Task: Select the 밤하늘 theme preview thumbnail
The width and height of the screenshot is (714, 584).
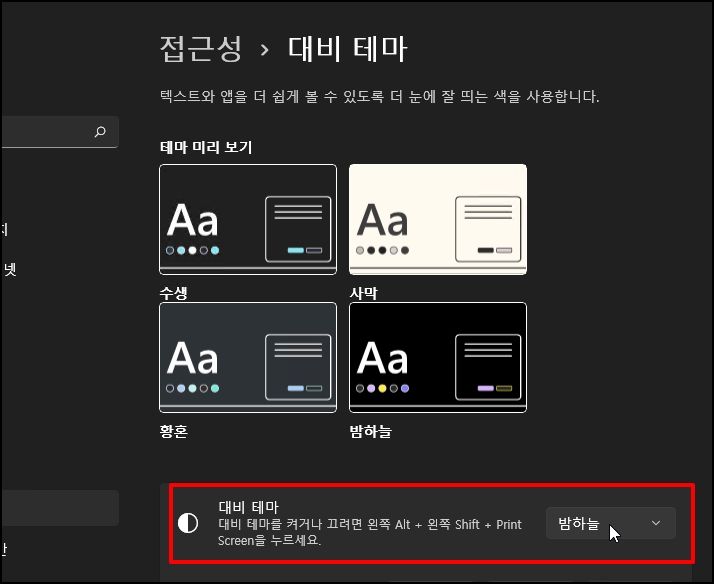Action: pyautogui.click(x=438, y=358)
